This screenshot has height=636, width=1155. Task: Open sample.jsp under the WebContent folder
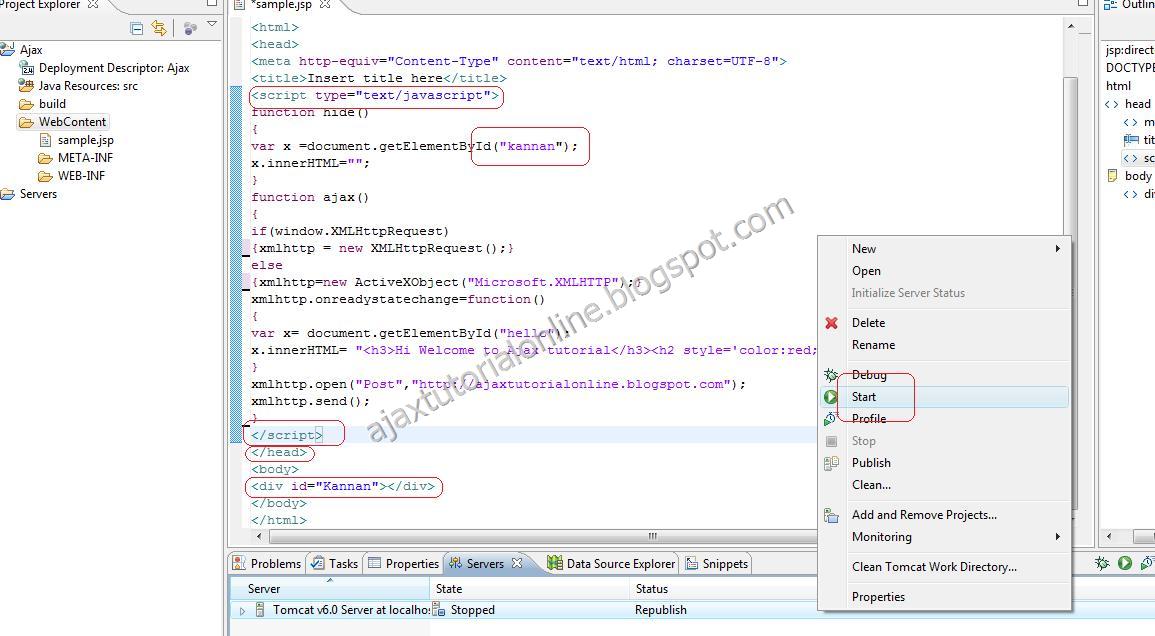pyautogui.click(x=86, y=140)
